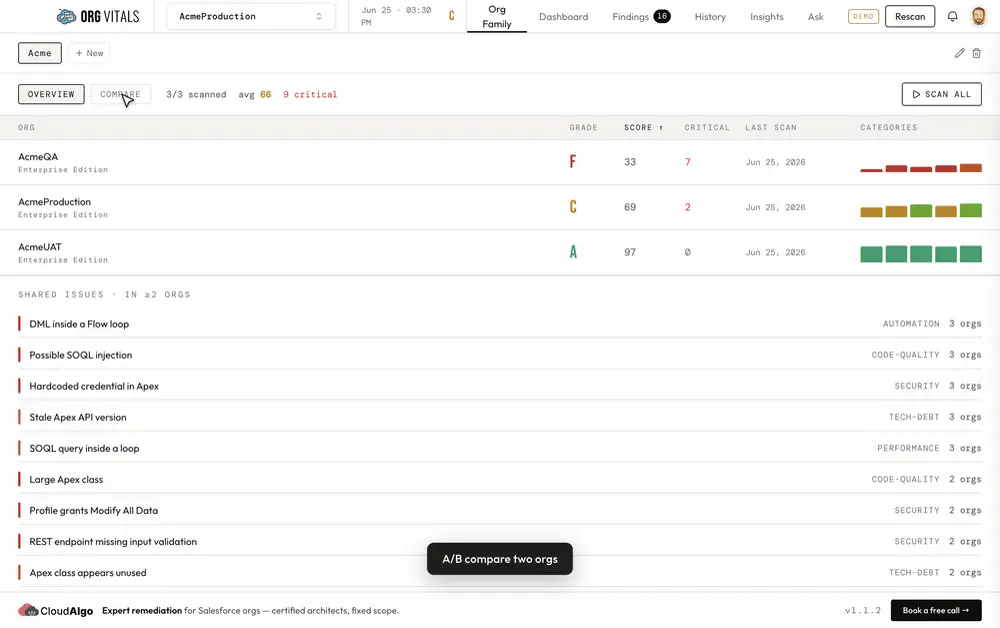Screen dimensions: 1000x628
Task: Click Book a free call button
Action: coord(936,610)
